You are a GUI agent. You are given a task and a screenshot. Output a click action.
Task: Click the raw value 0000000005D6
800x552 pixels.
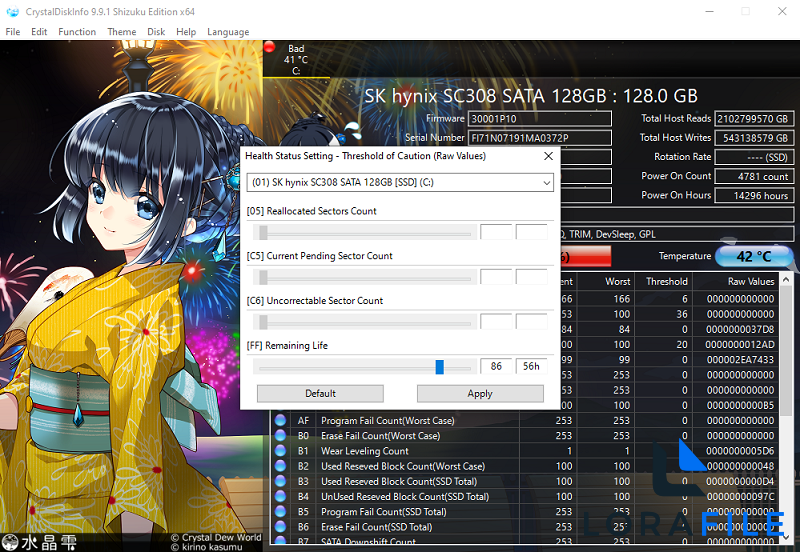(x=740, y=451)
